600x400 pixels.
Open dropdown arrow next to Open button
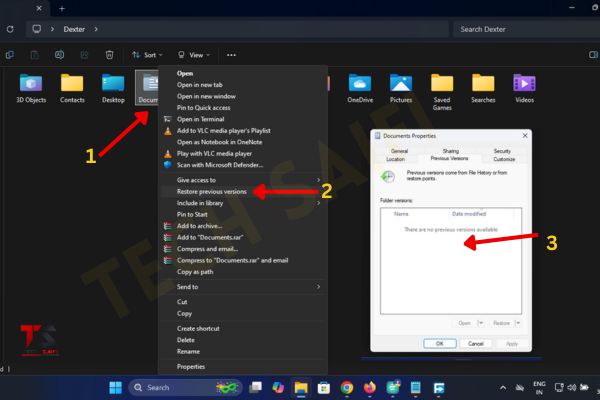click(x=481, y=323)
